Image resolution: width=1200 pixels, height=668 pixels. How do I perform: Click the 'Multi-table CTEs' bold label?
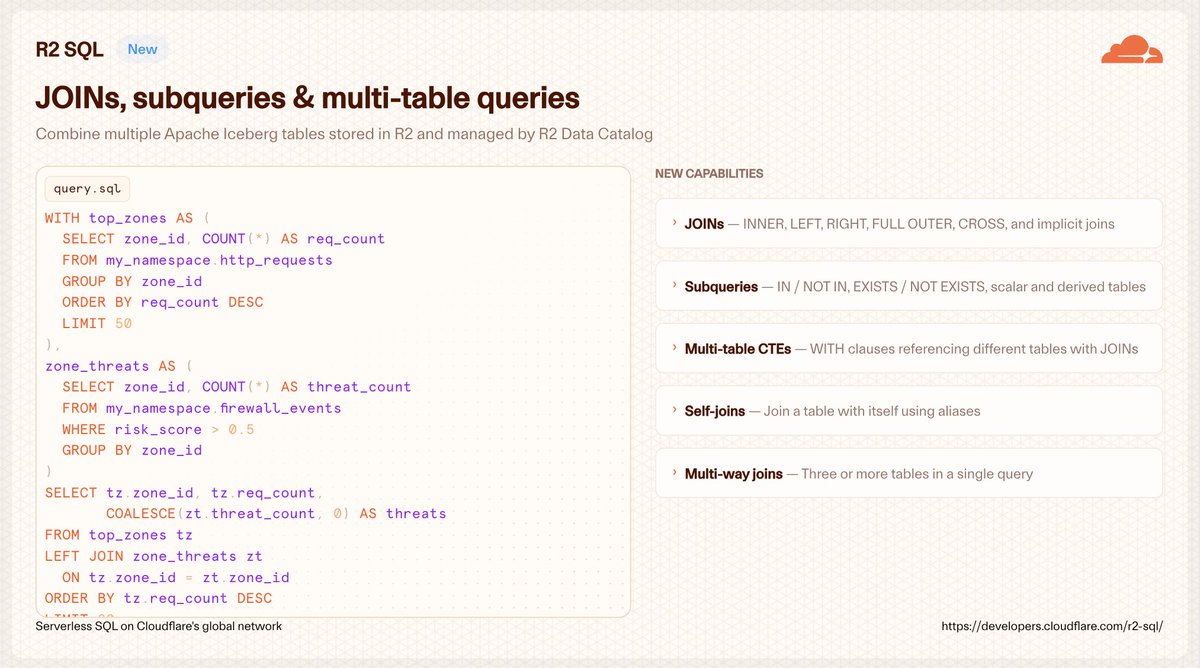pyautogui.click(x=738, y=348)
